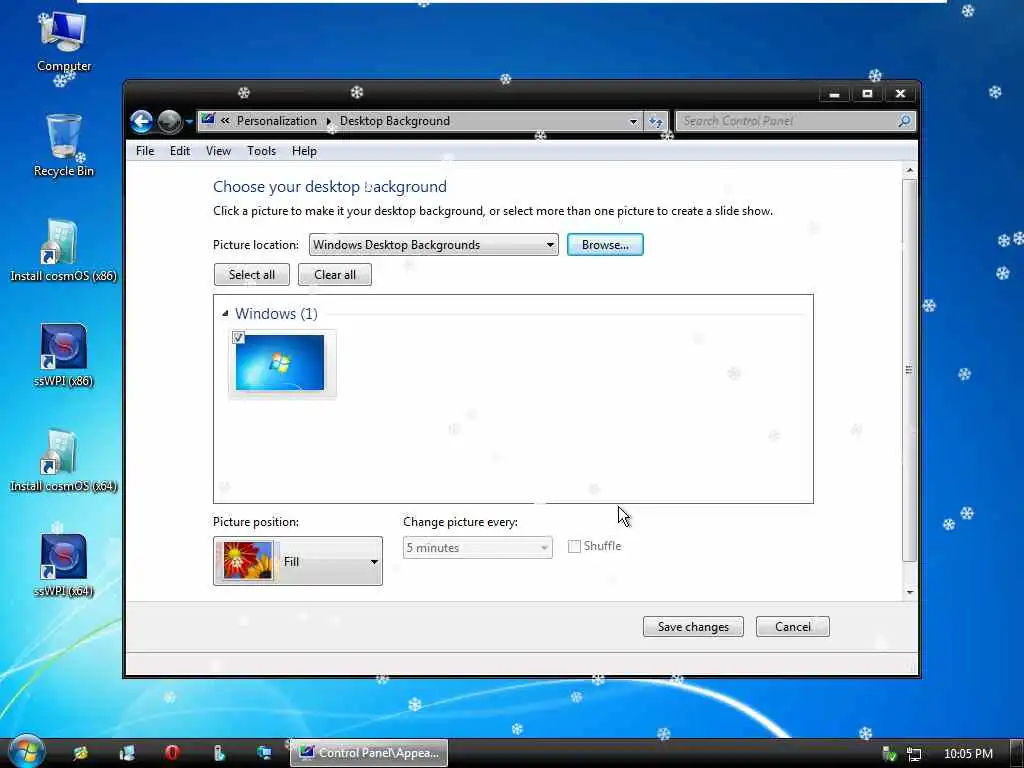
Task: Maximize the Control Panel window
Action: pos(867,94)
